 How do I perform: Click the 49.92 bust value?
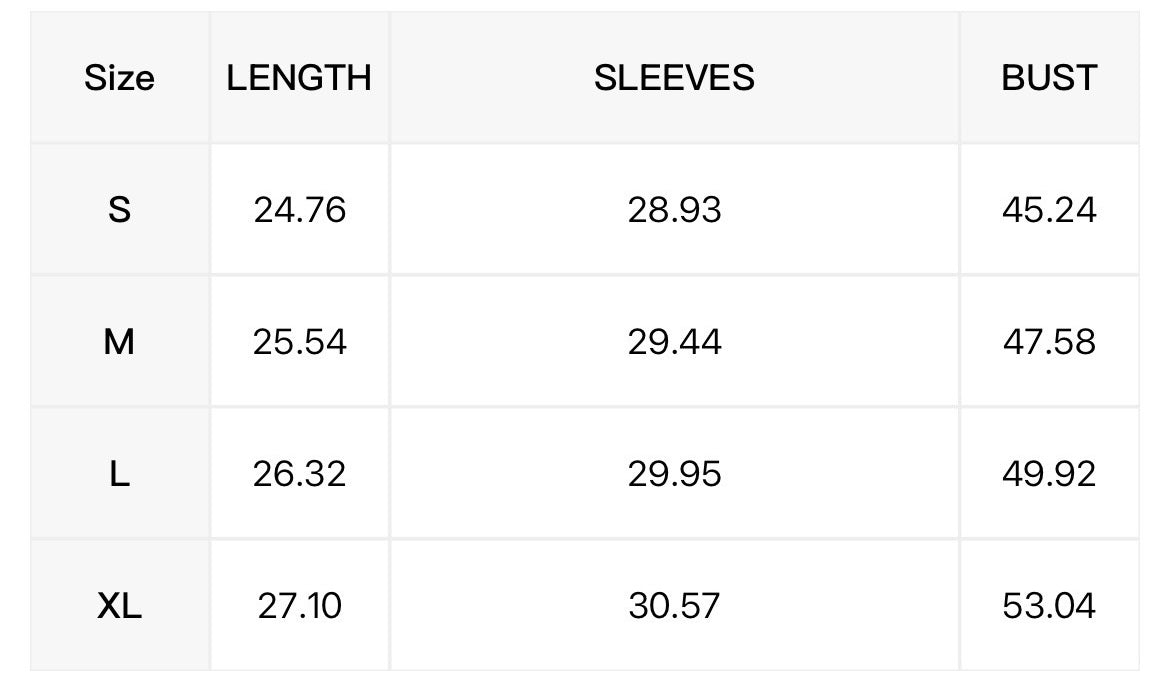[1049, 474]
